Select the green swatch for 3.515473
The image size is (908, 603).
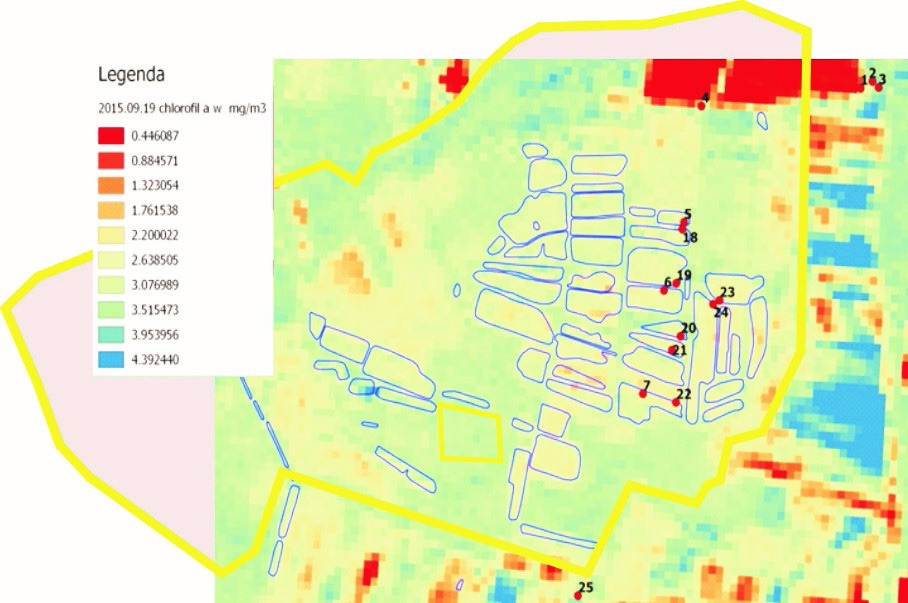click(x=111, y=310)
